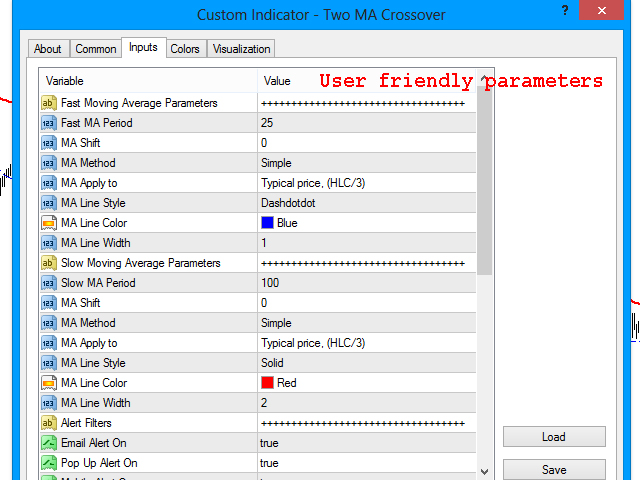This screenshot has height=480, width=640.
Task: Open the Visualization tab
Action: point(241,49)
